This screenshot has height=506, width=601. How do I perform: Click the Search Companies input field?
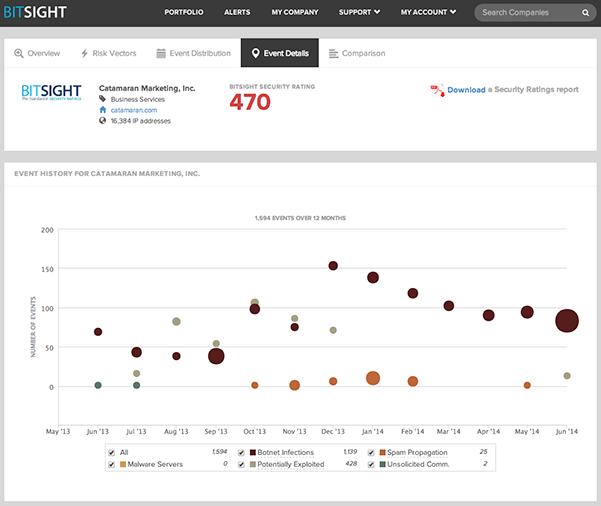(526, 13)
